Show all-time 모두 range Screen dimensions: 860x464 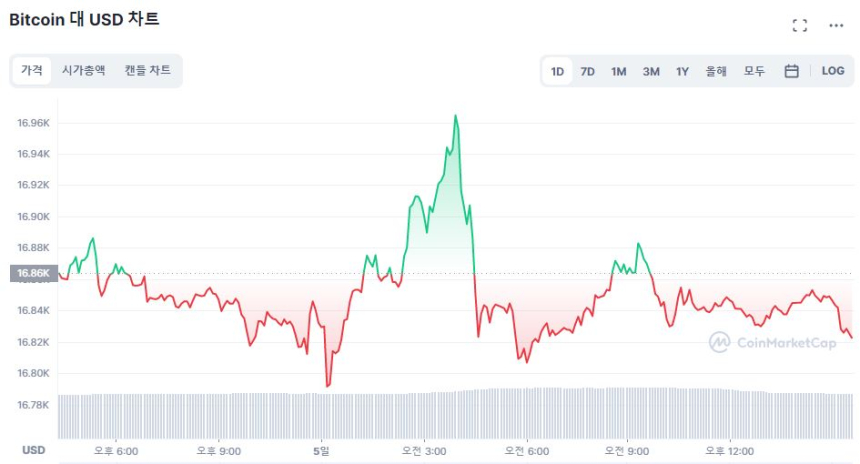[x=754, y=71]
